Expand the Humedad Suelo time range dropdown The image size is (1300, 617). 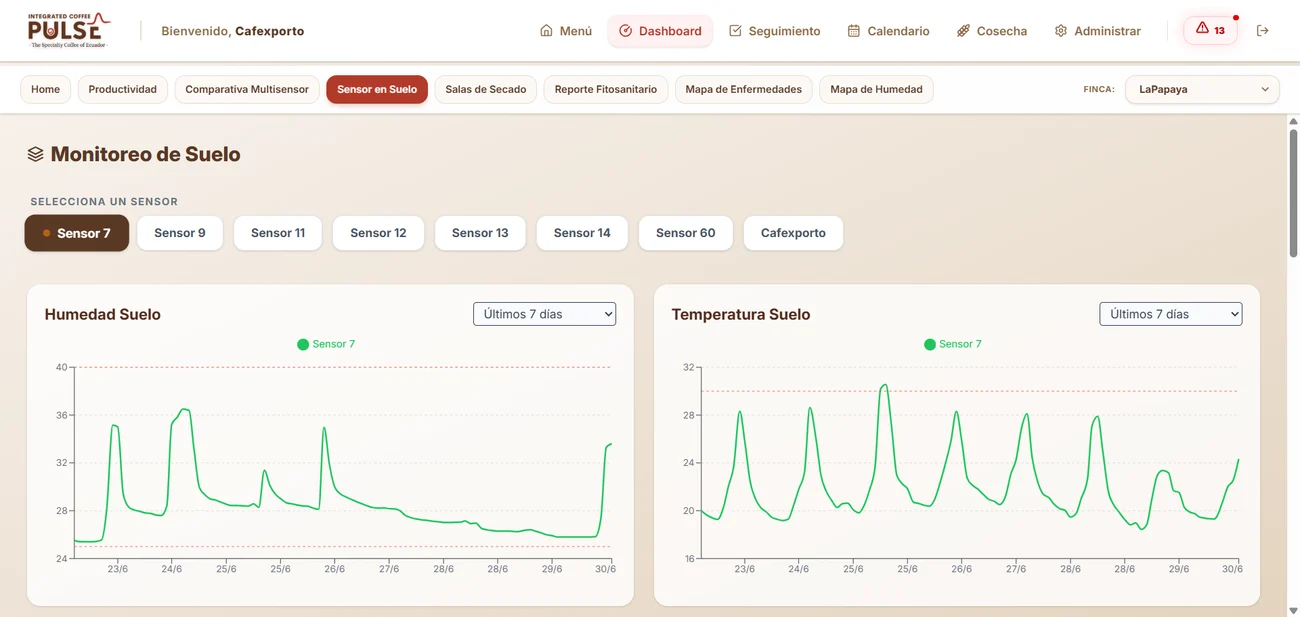(544, 314)
